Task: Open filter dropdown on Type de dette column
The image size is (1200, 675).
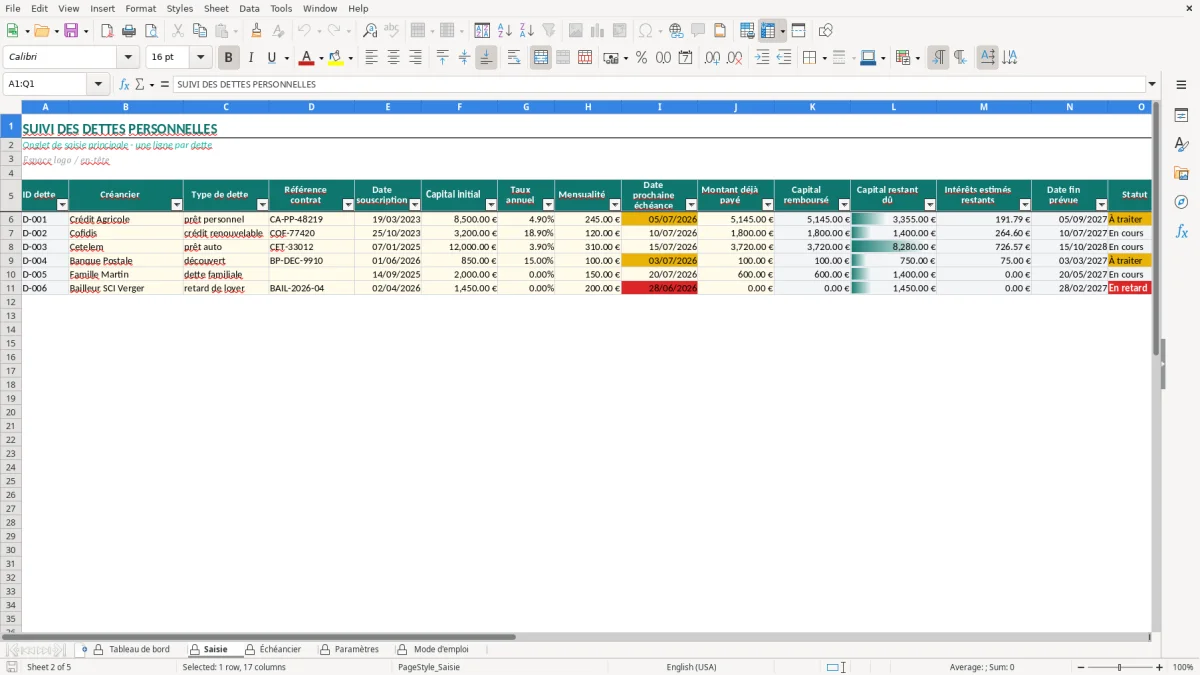Action: [262, 204]
